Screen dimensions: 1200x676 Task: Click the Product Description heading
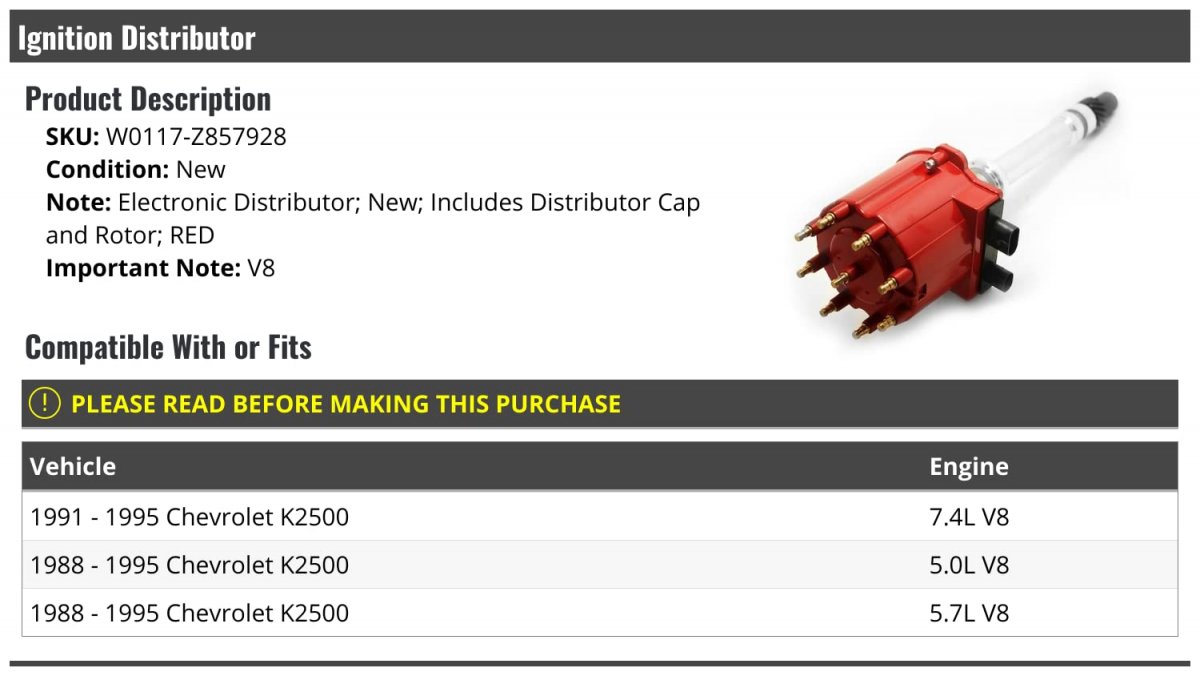coord(148,99)
